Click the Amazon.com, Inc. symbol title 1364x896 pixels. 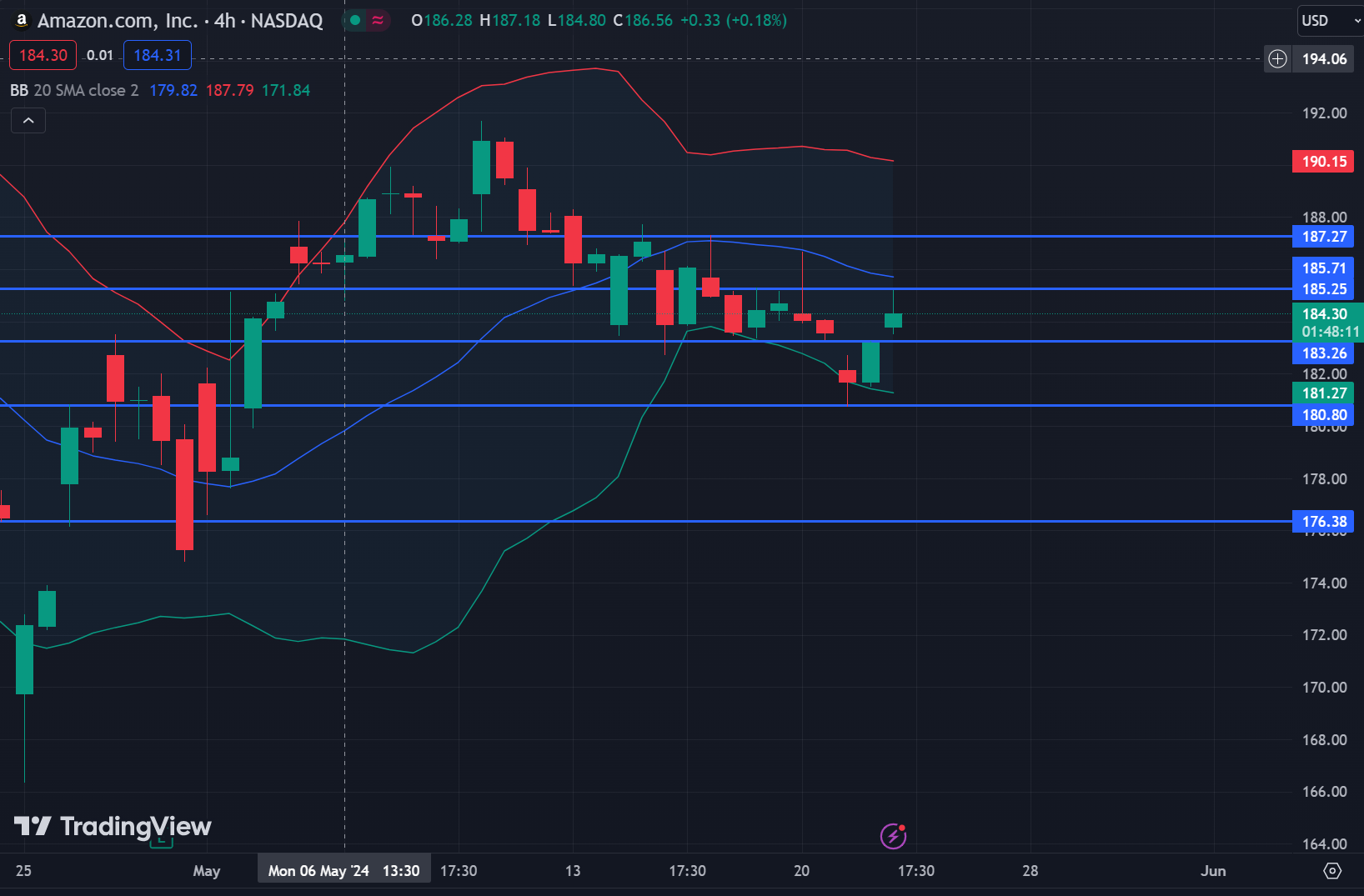pos(118,21)
